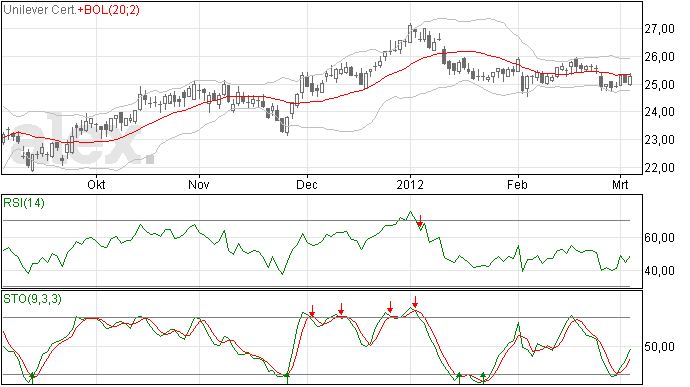This screenshot has width=690, height=387.
Task: Click the '24,00' price axis label
Action: pos(659,112)
